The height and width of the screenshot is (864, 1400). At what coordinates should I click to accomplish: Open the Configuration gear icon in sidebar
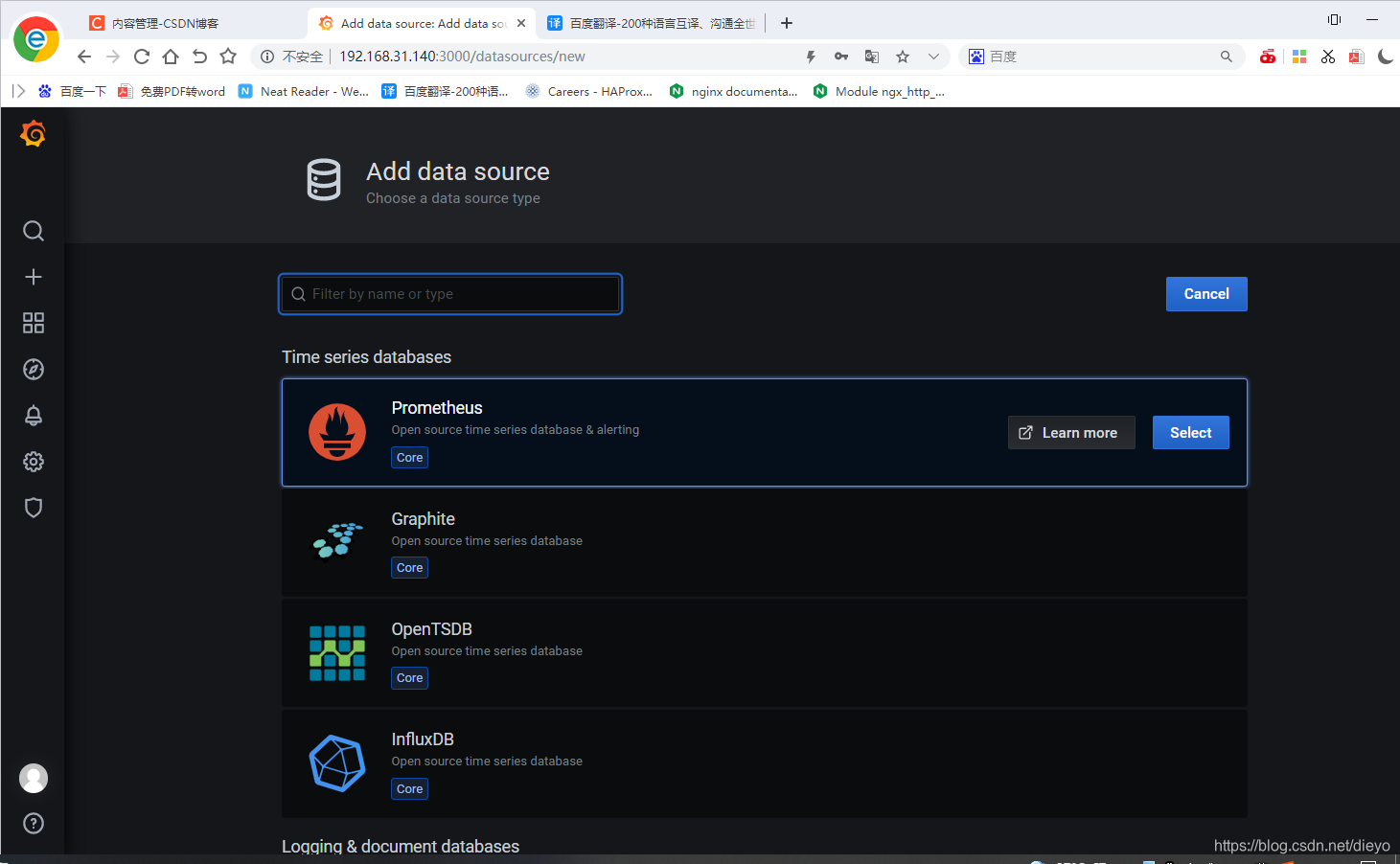coord(34,462)
